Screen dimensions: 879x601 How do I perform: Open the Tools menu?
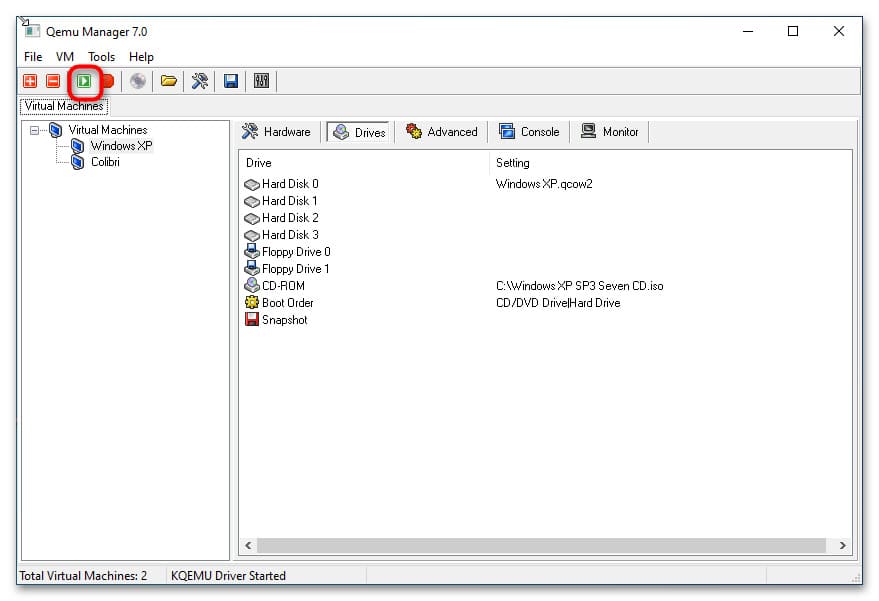(x=101, y=57)
